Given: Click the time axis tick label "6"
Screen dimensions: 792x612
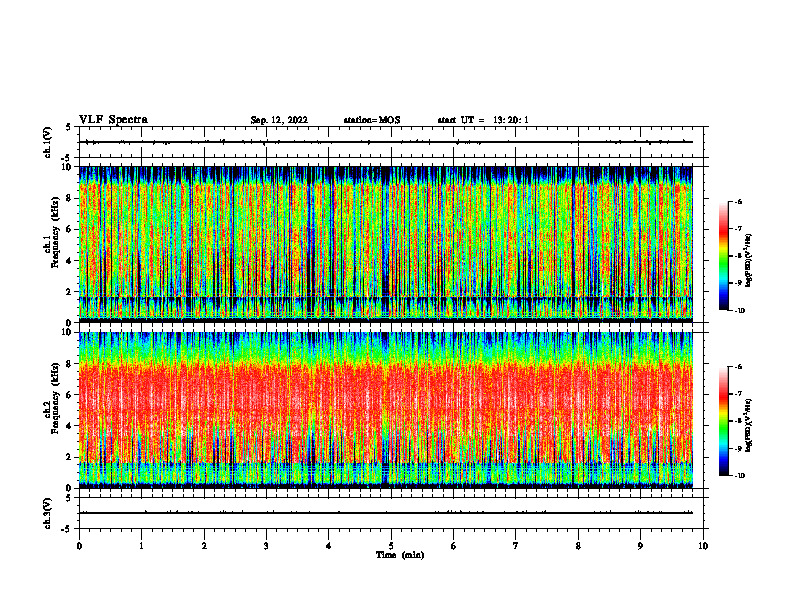Looking at the screenshot, I should pyautogui.click(x=454, y=546).
